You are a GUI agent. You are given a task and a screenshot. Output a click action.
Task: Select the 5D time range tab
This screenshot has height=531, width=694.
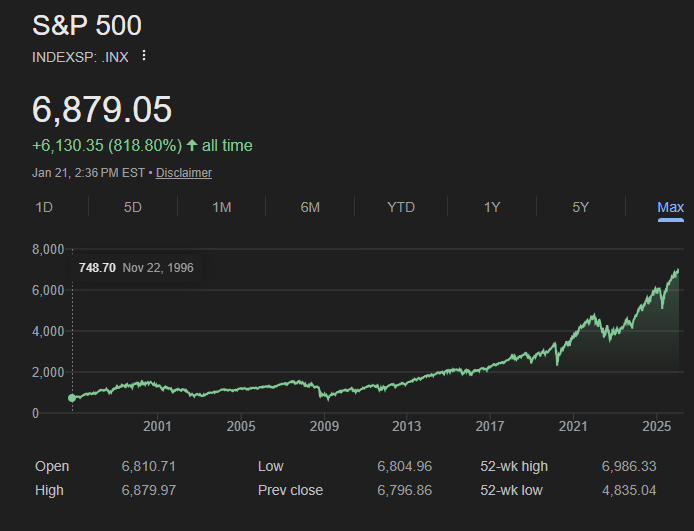pyautogui.click(x=133, y=207)
